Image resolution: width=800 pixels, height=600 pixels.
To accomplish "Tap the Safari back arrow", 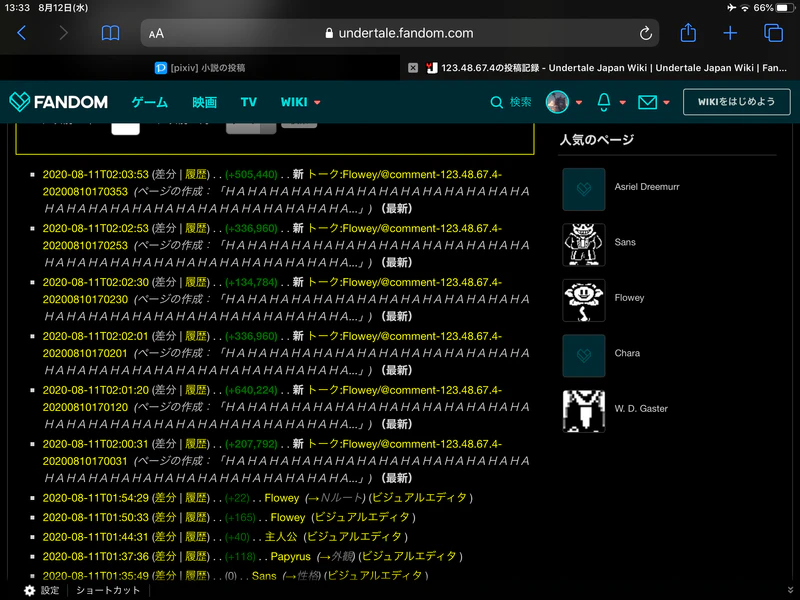I will click(21, 33).
